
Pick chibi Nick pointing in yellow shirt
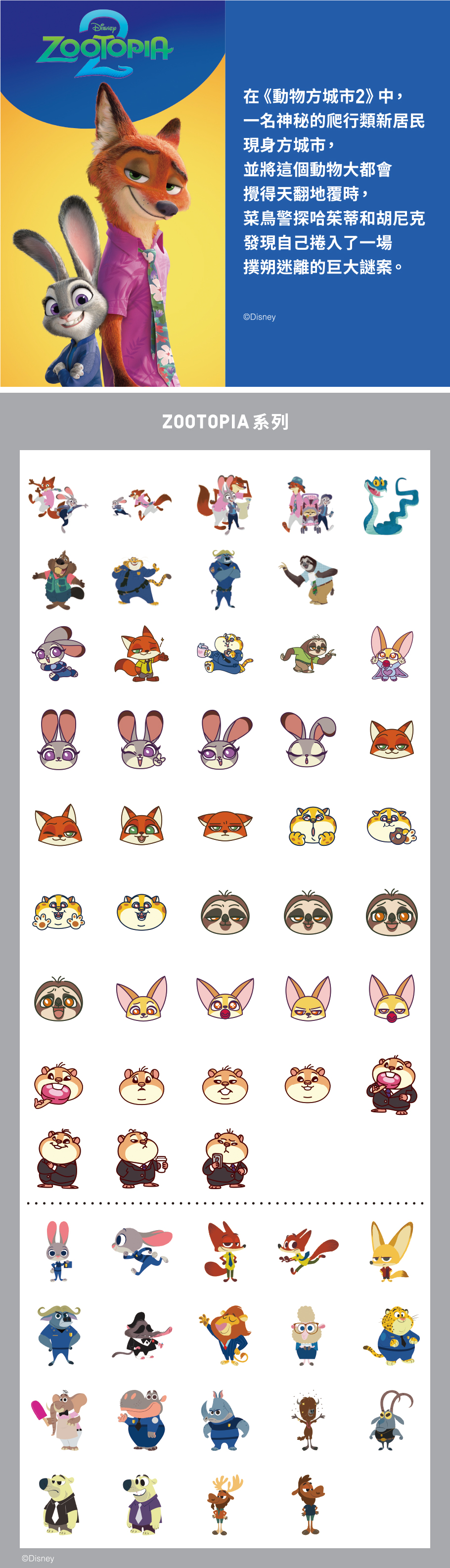click(141, 654)
